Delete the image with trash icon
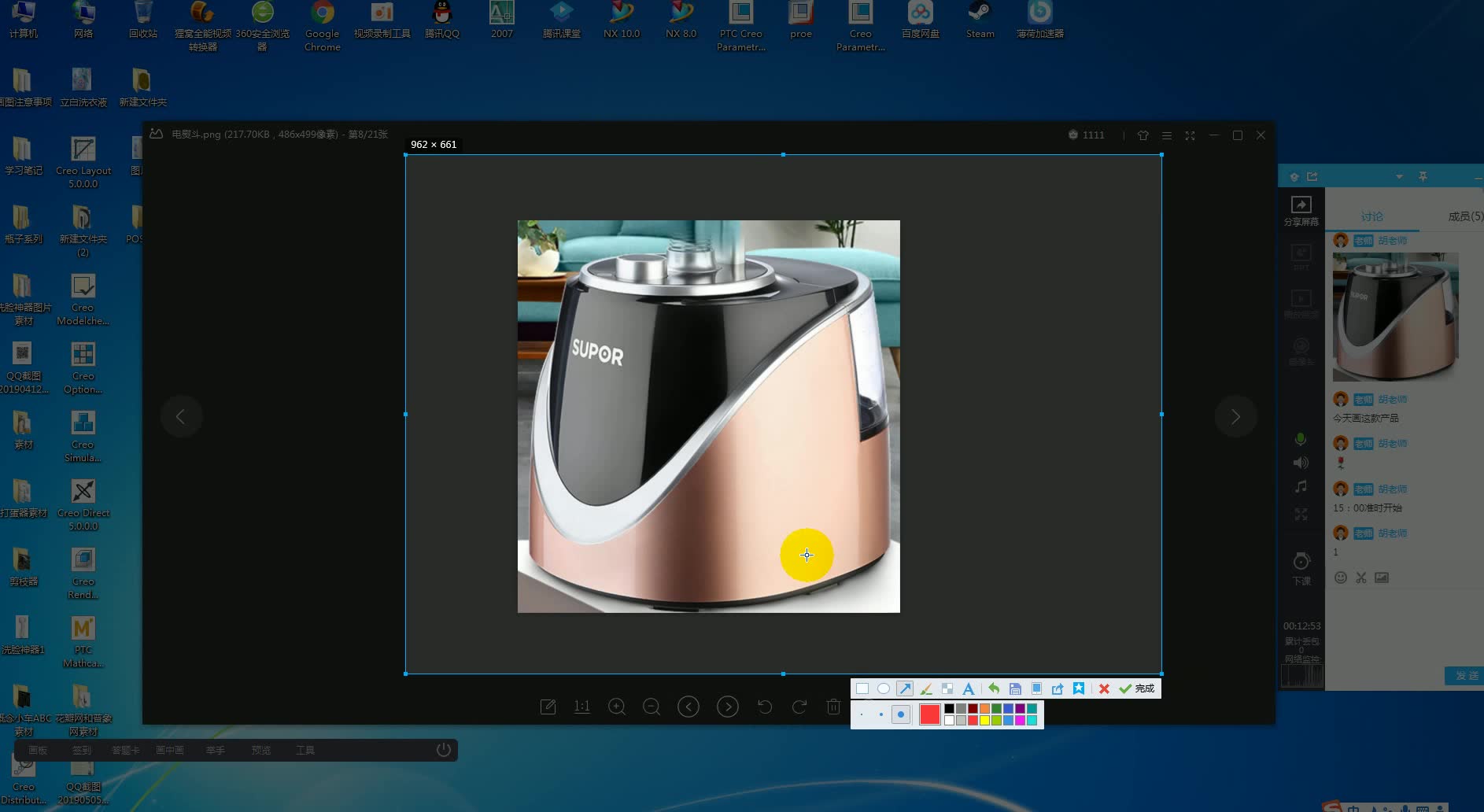This screenshot has height=812, width=1484. click(834, 707)
